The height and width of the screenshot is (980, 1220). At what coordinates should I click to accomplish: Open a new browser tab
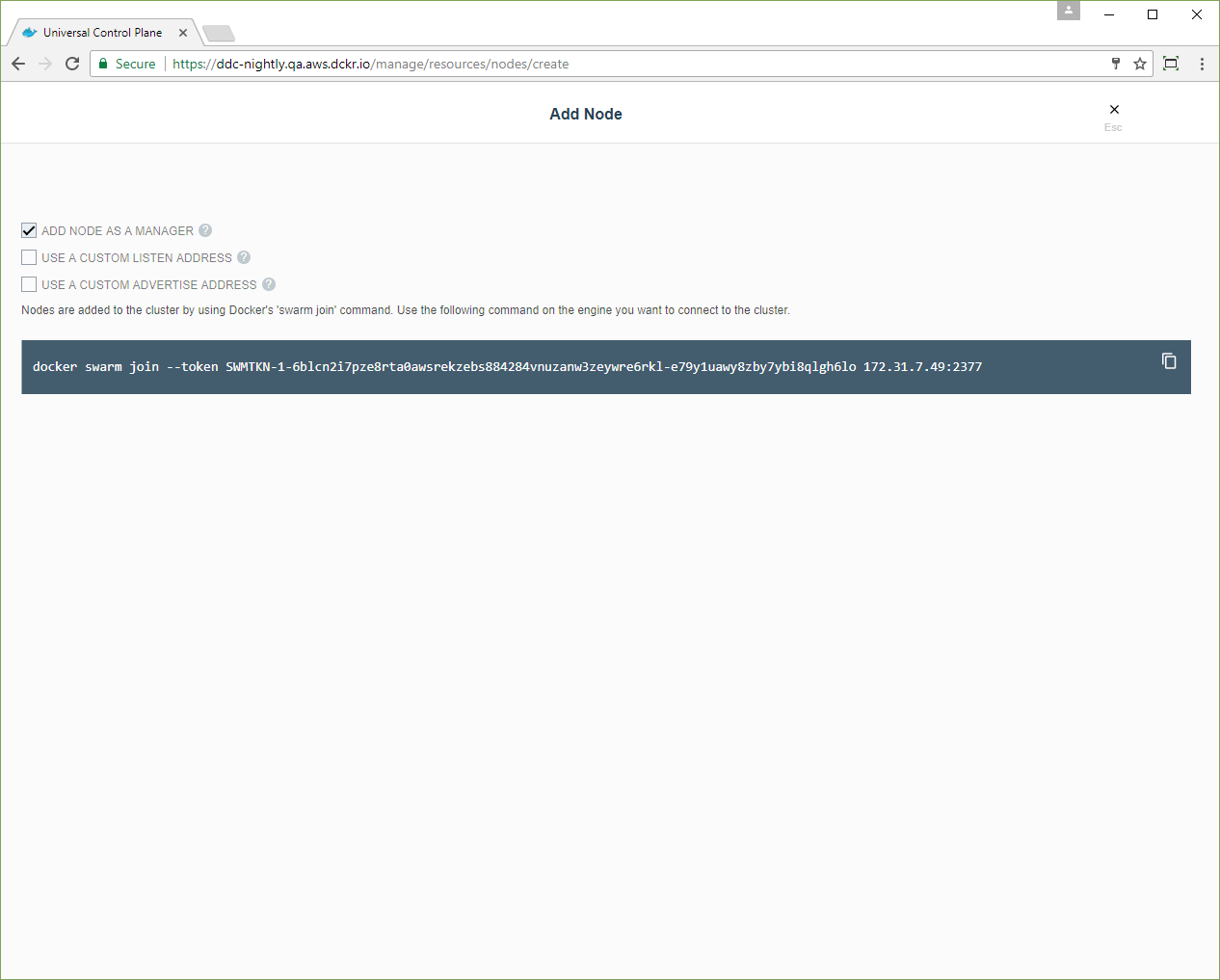[x=219, y=34]
